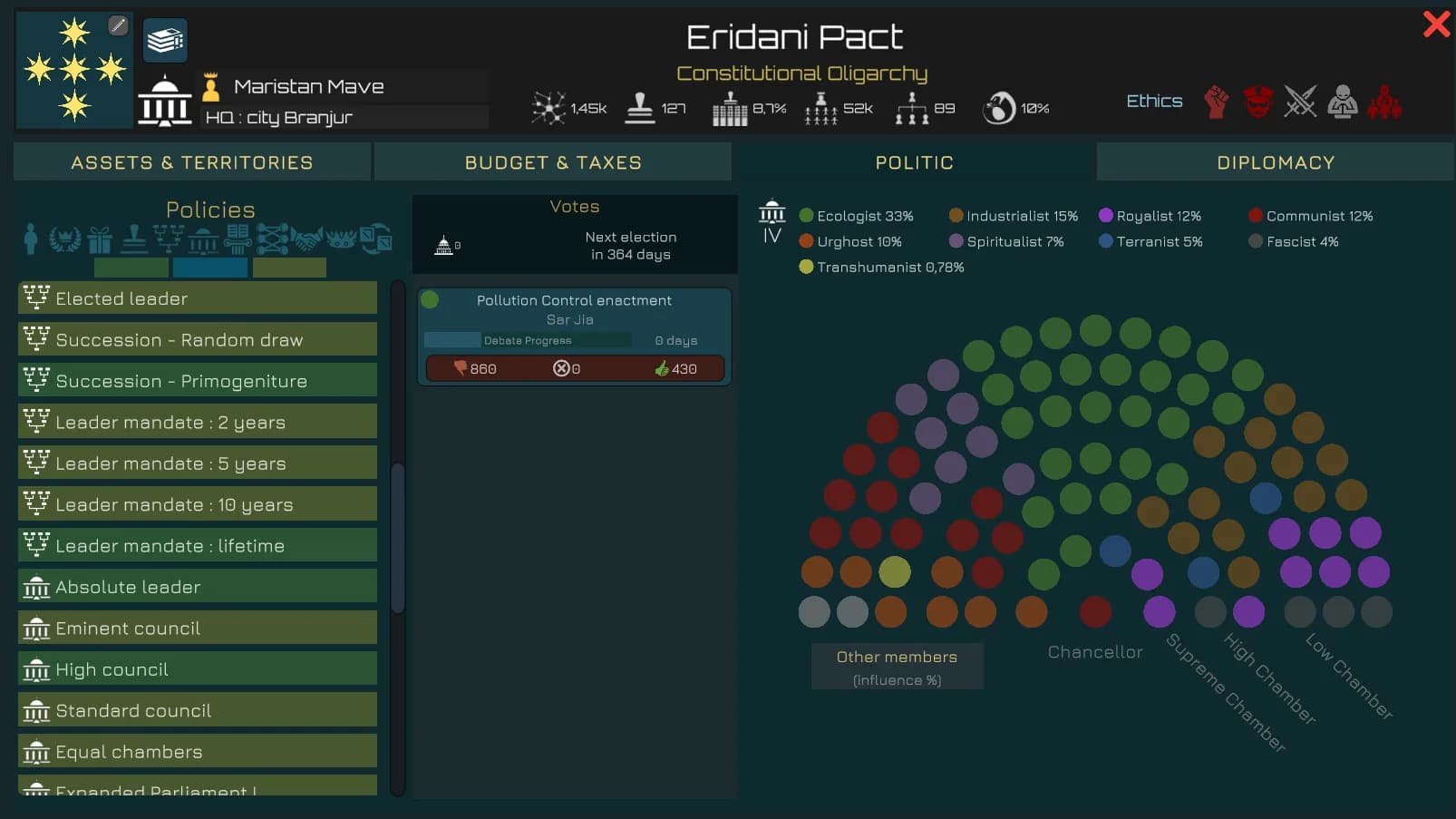Screen dimensions: 1456x819
Task: Select Succession - Primogeniture policy
Action: (x=198, y=381)
